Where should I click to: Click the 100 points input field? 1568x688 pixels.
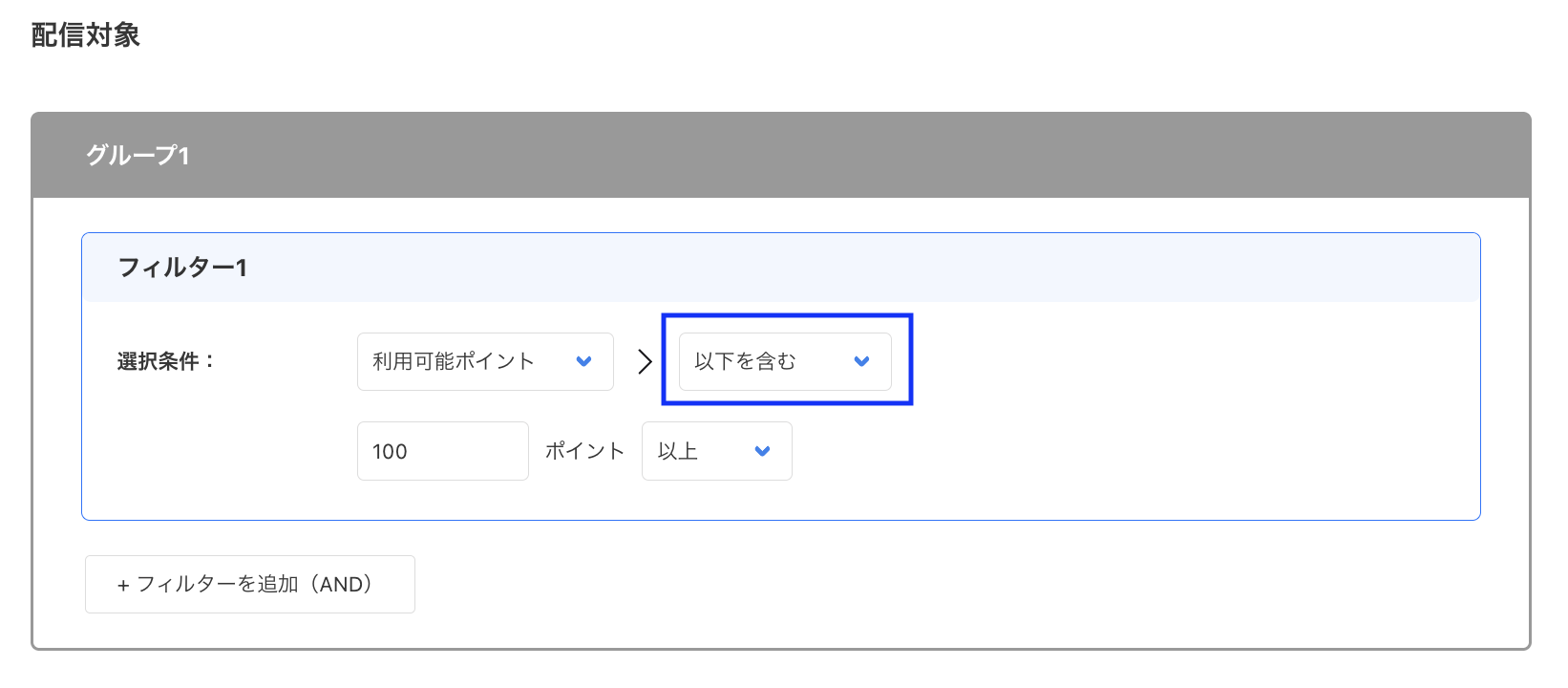(x=442, y=450)
